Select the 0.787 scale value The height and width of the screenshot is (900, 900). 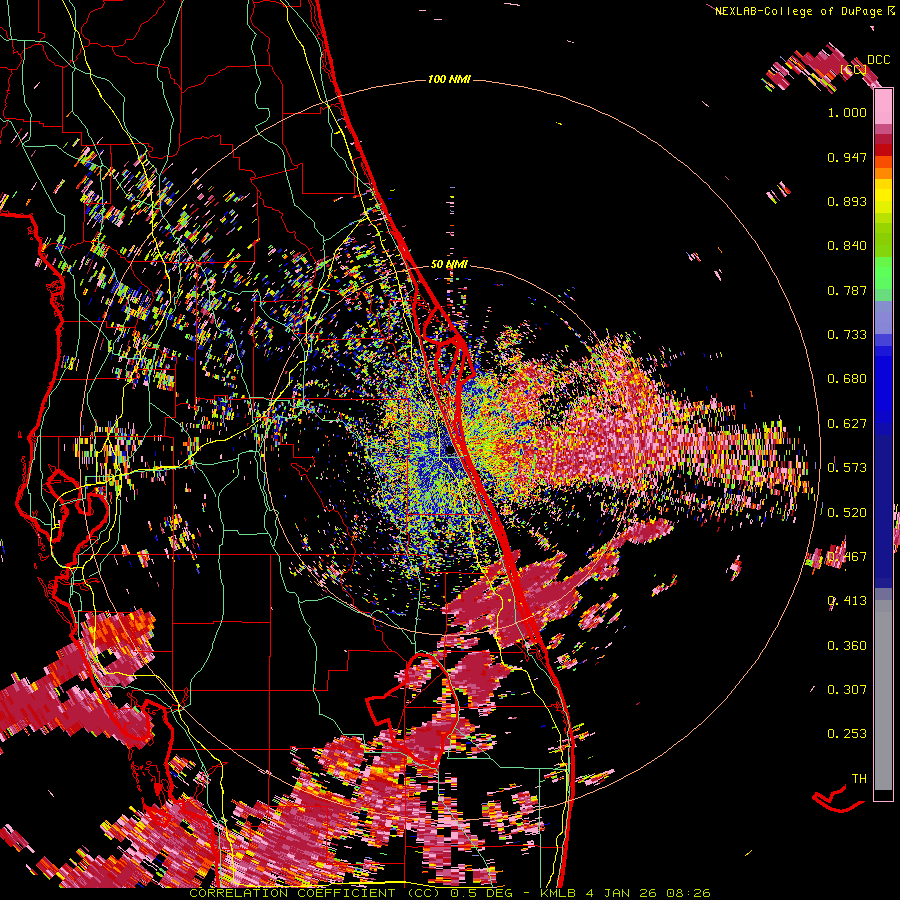click(847, 290)
